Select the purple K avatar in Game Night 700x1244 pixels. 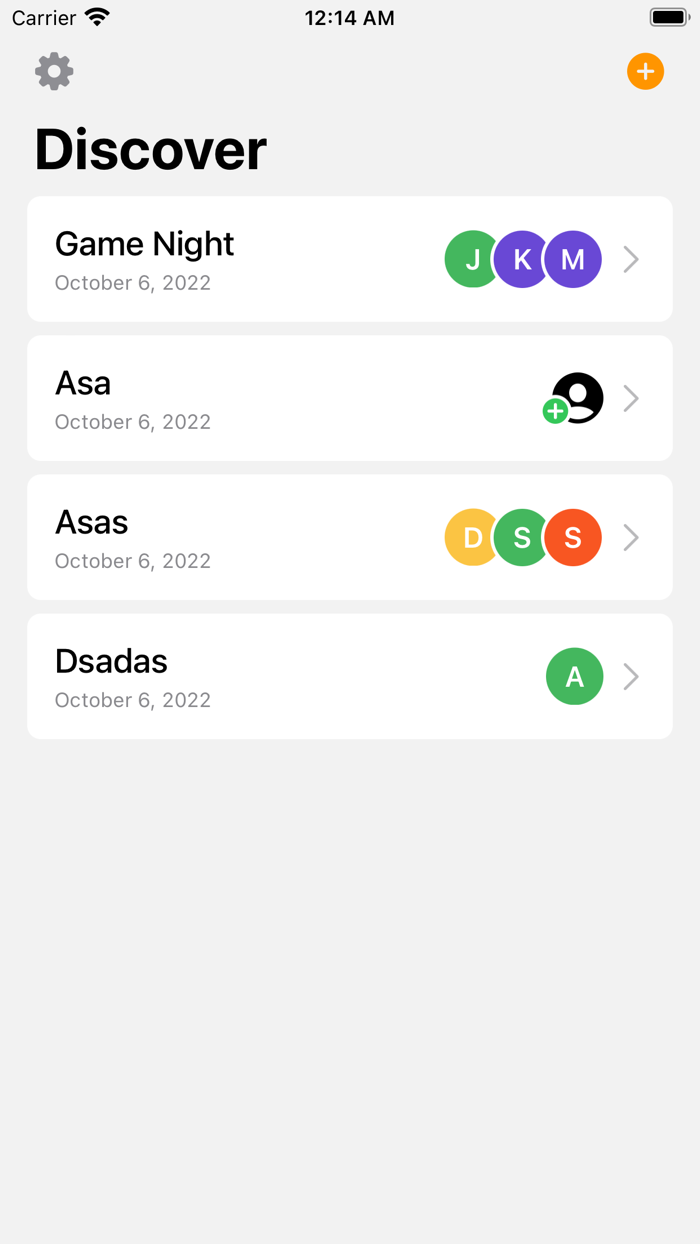coord(522,259)
